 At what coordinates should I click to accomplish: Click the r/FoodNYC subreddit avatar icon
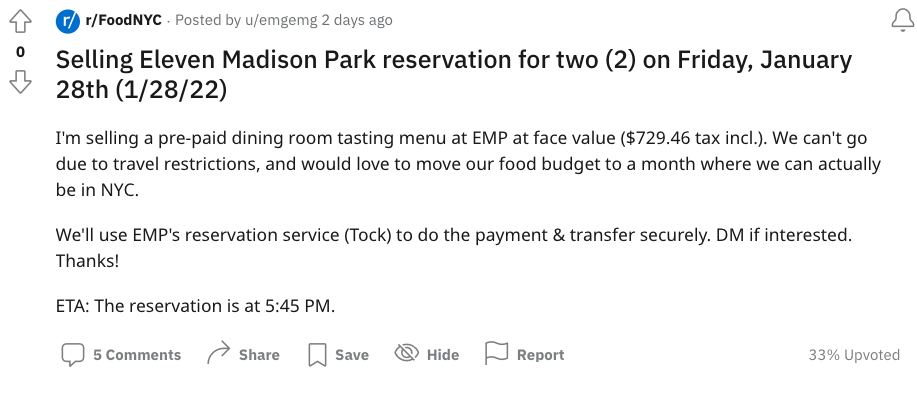click(68, 22)
